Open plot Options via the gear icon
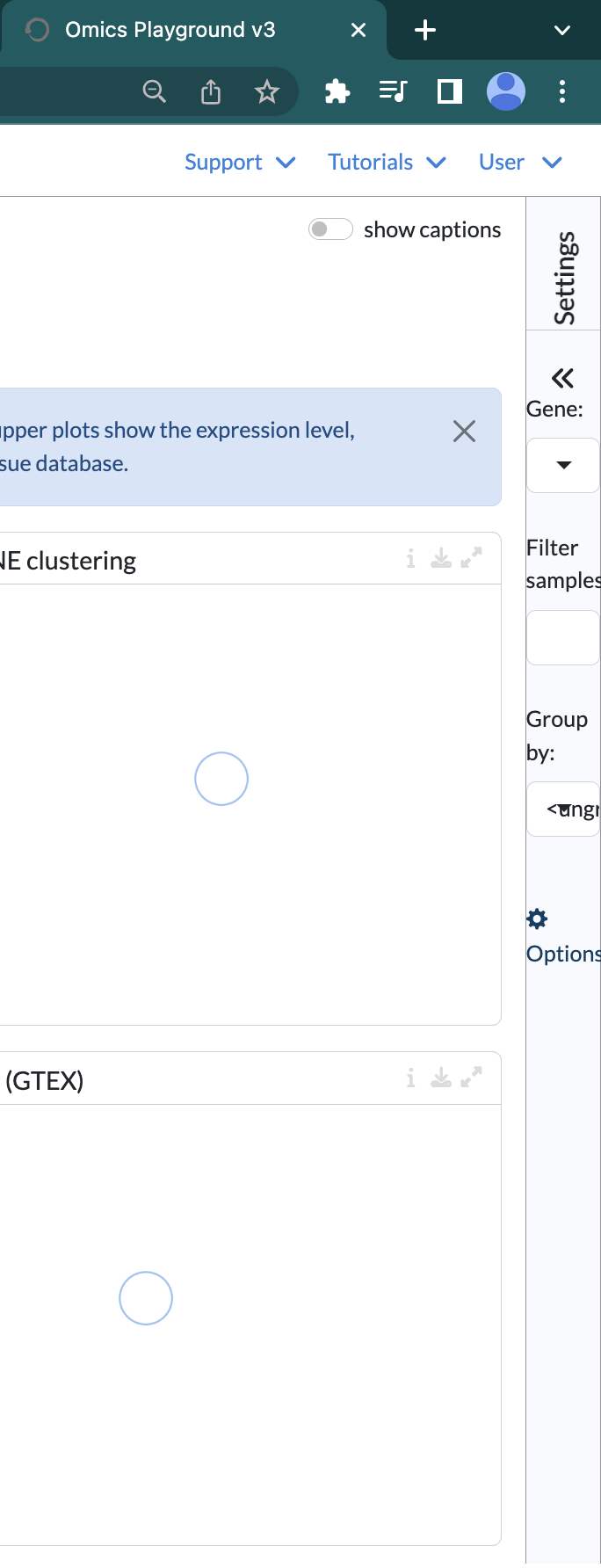This screenshot has height=1568, width=601. 537,918
